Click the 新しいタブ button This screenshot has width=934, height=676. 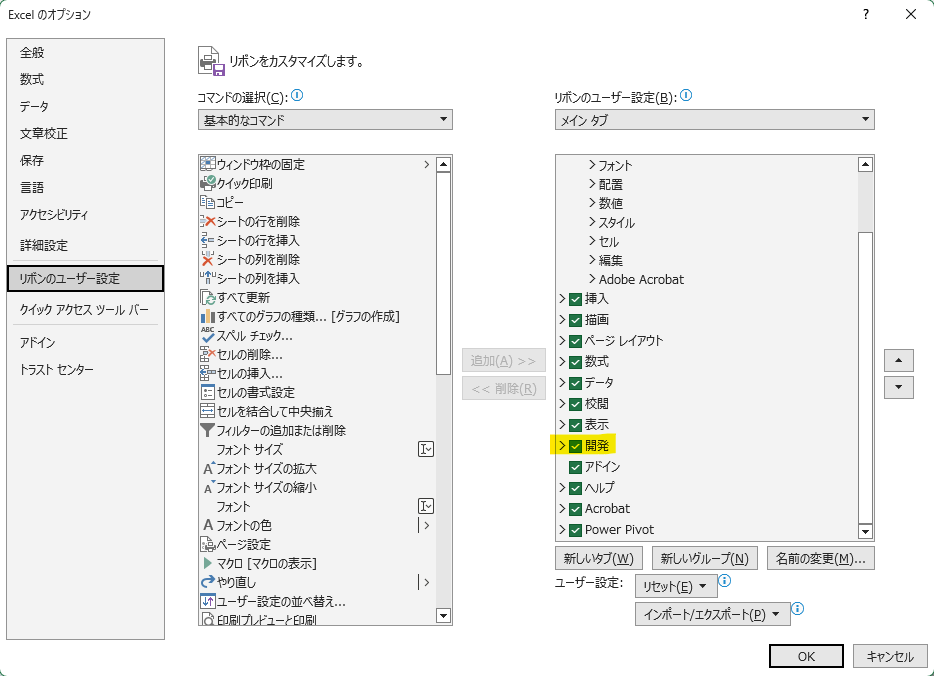click(x=598, y=558)
